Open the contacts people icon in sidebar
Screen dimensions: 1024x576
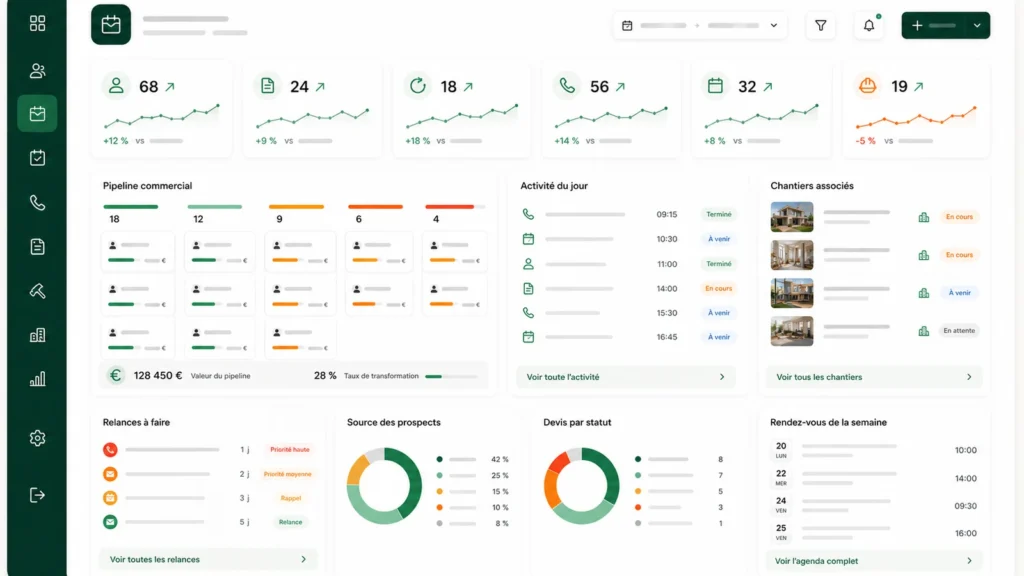[x=37, y=71]
